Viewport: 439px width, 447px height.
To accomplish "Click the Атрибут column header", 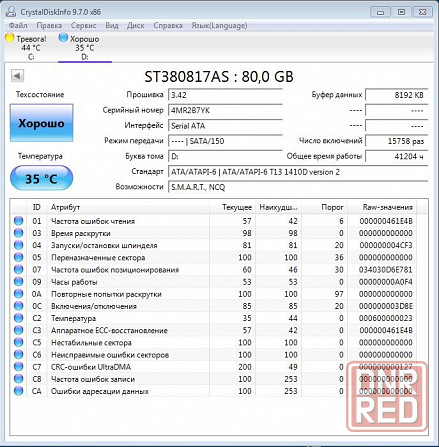I will pyautogui.click(x=128, y=207).
